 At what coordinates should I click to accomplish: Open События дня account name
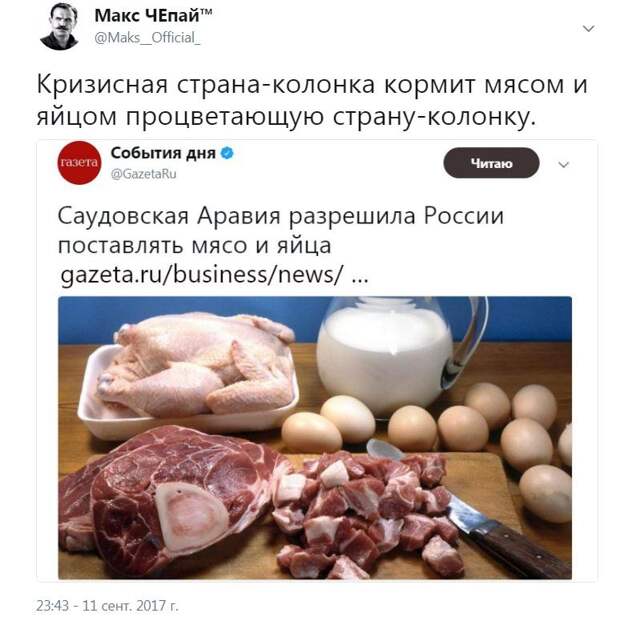point(163,153)
